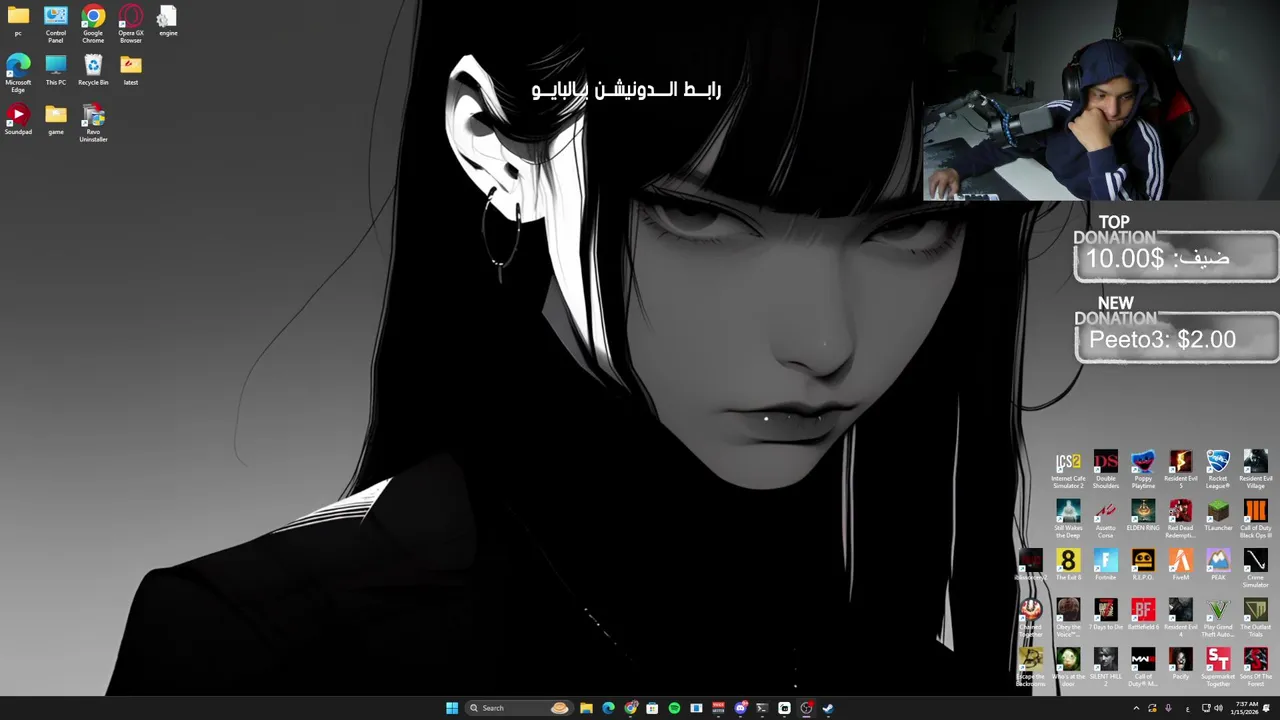Select the ELDEN RING desktop icon

coord(1143,517)
